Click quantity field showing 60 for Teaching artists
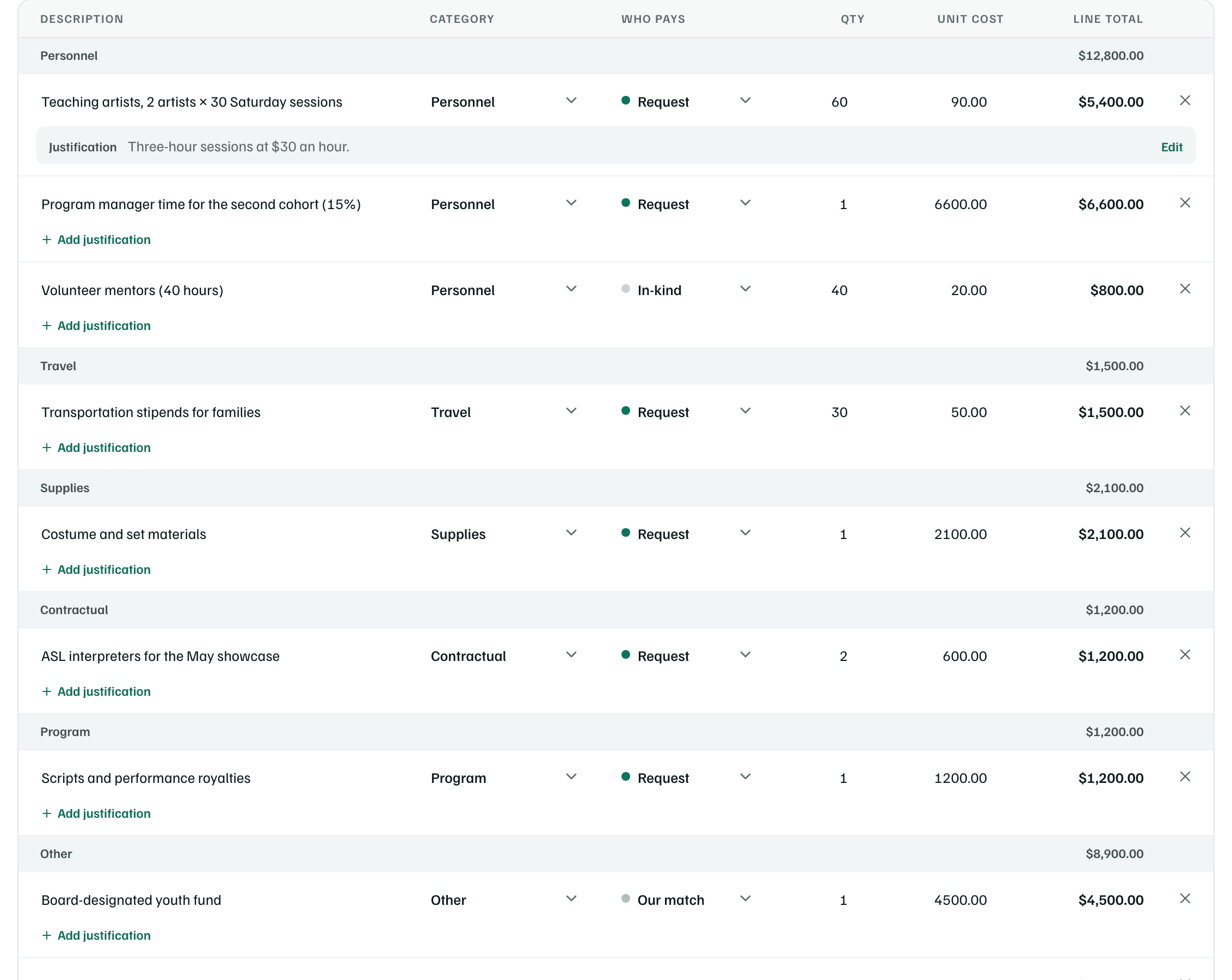1232x980 pixels. pos(839,102)
